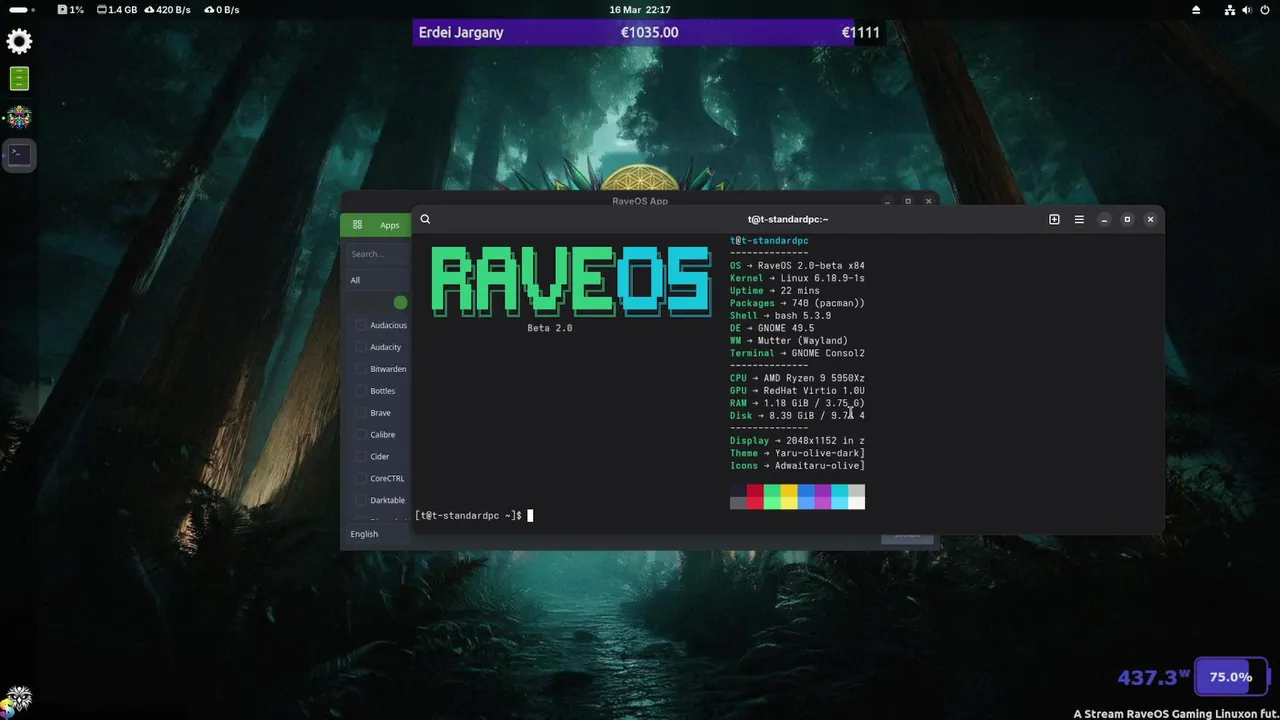Image resolution: width=1280 pixels, height=720 pixels.
Task: Open the power menu icon
Action: (x=1266, y=9)
